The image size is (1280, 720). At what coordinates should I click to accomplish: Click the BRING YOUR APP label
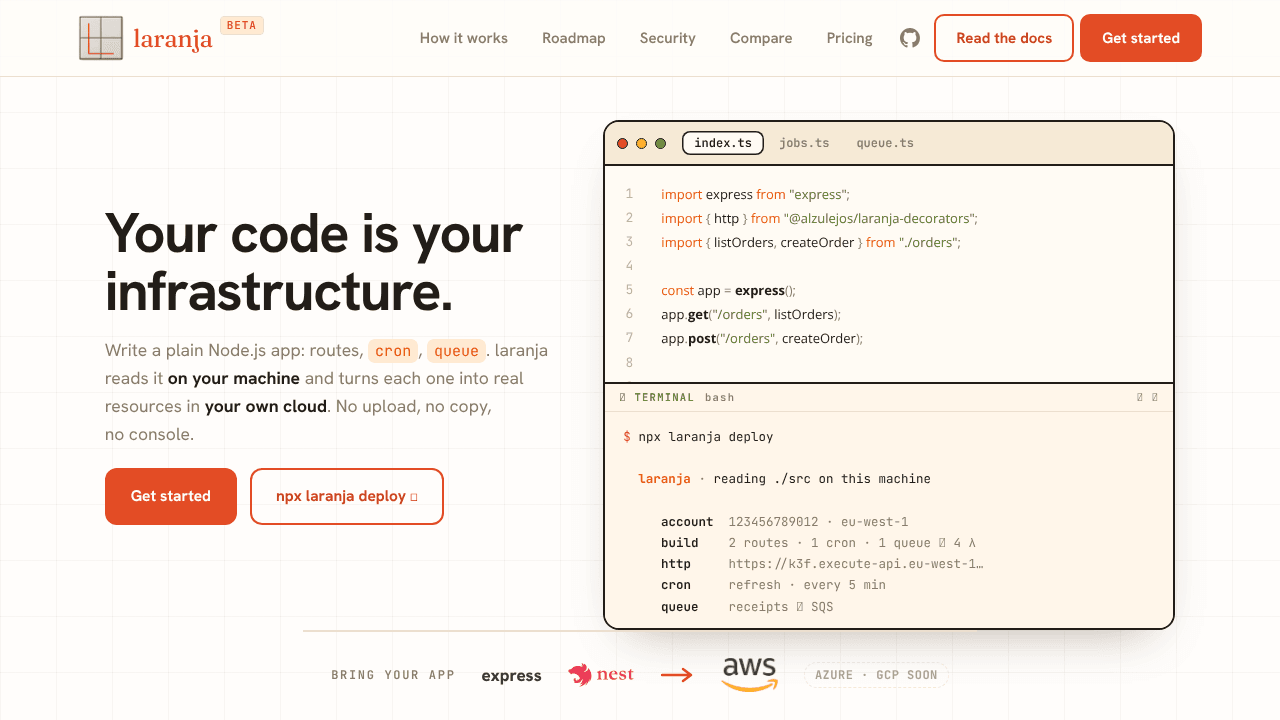(393, 675)
